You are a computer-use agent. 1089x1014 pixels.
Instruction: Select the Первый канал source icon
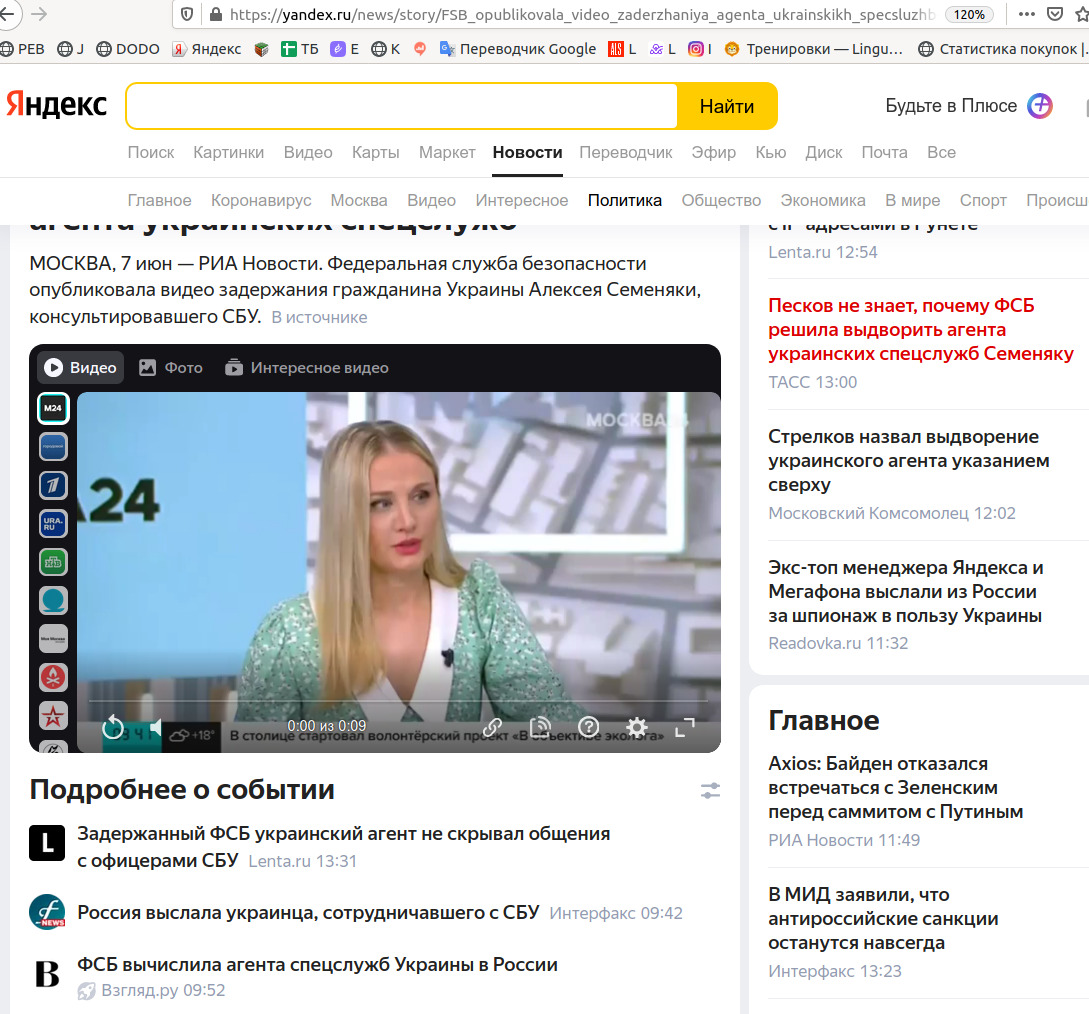[x=53, y=485]
